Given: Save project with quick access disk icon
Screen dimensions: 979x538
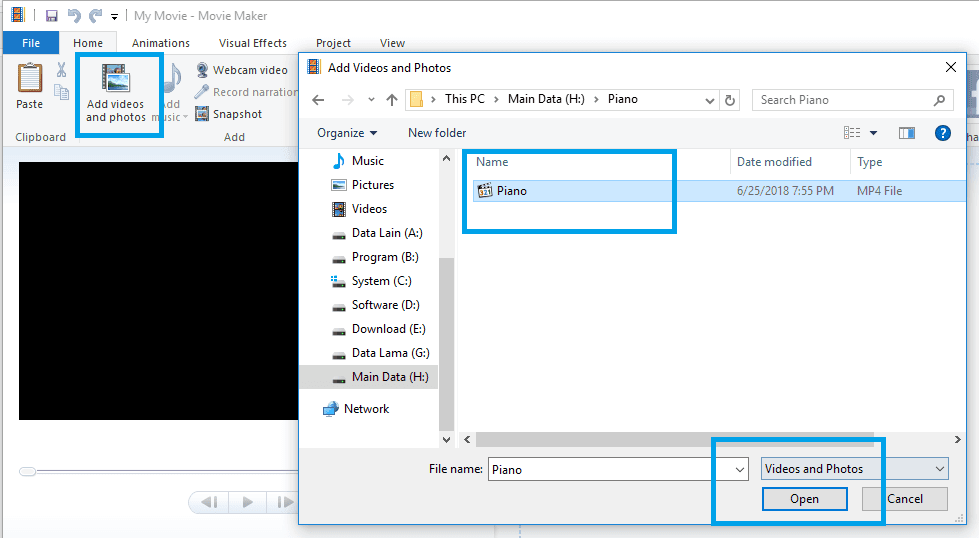Looking at the screenshot, I should pyautogui.click(x=52, y=16).
